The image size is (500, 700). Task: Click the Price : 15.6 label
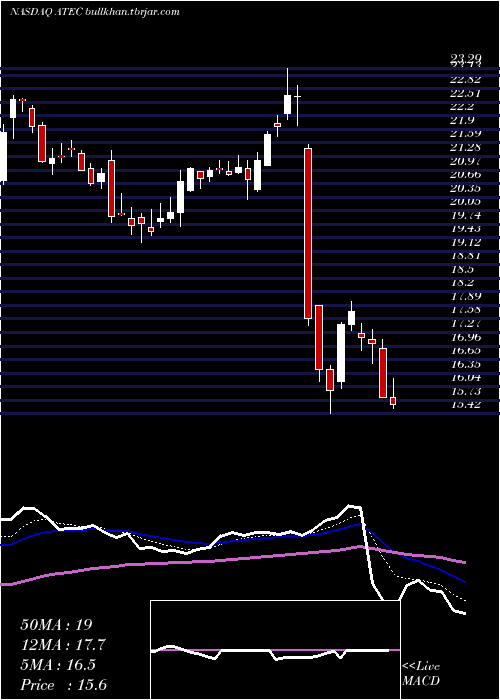64,685
